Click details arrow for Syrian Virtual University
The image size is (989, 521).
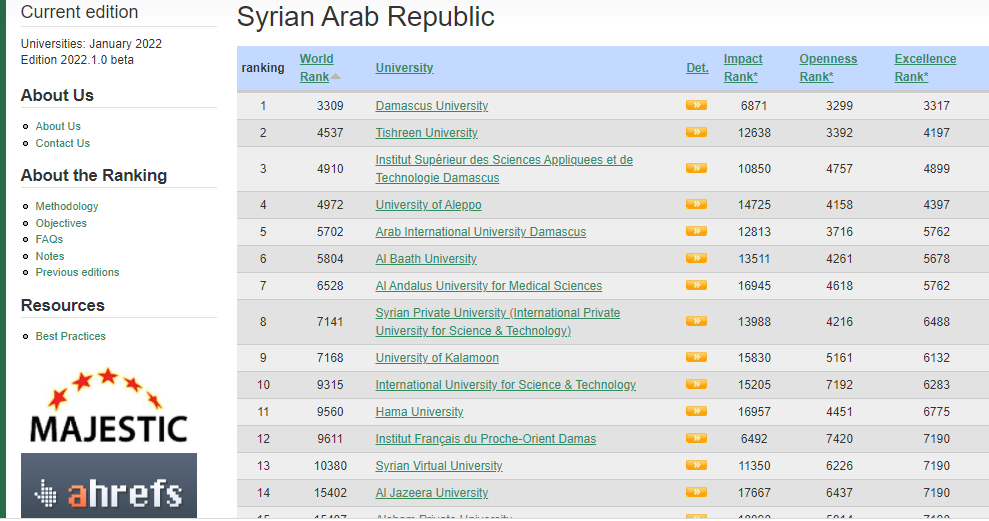tap(696, 465)
